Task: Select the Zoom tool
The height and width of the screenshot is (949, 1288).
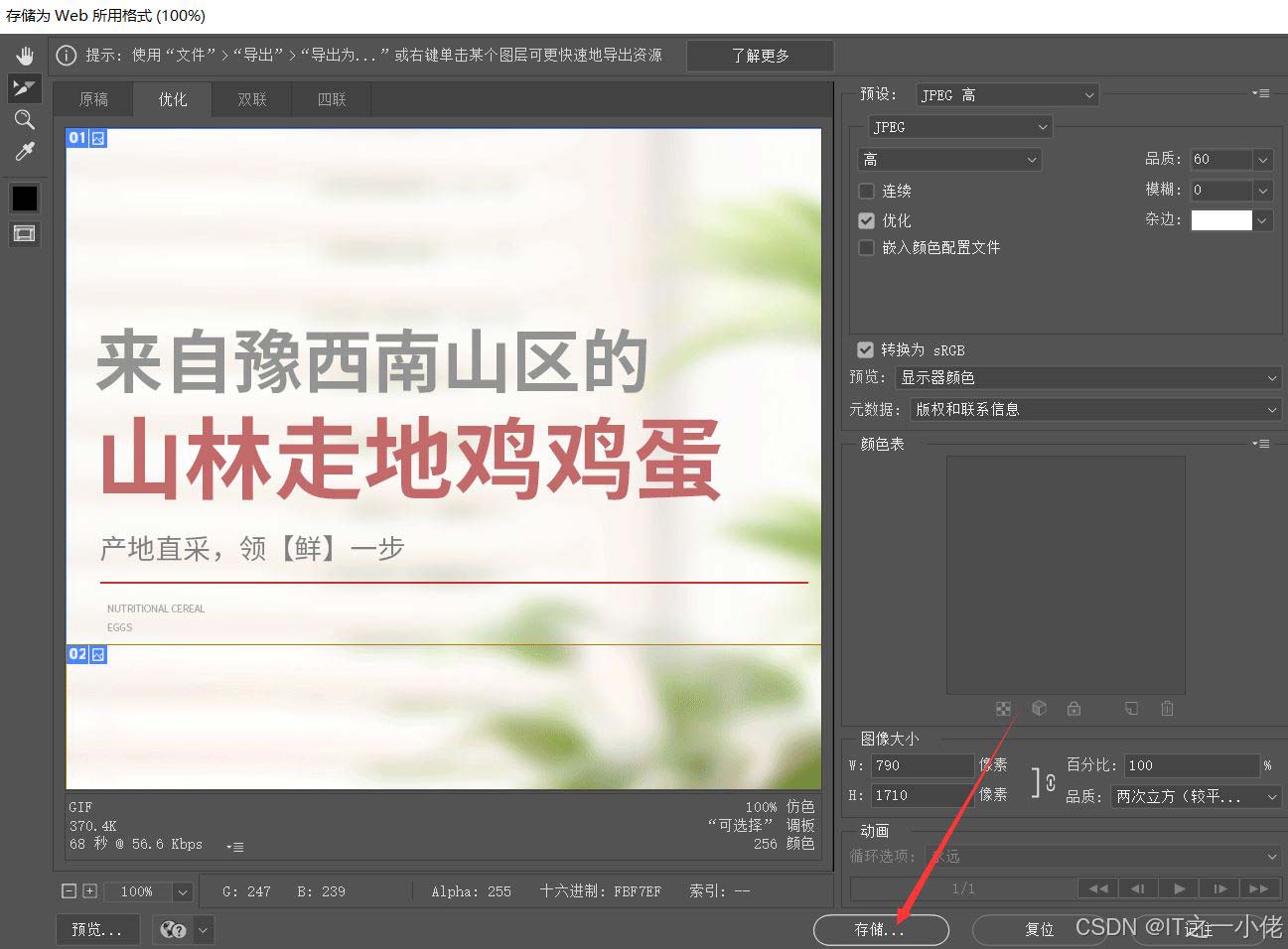Action: coord(24,120)
